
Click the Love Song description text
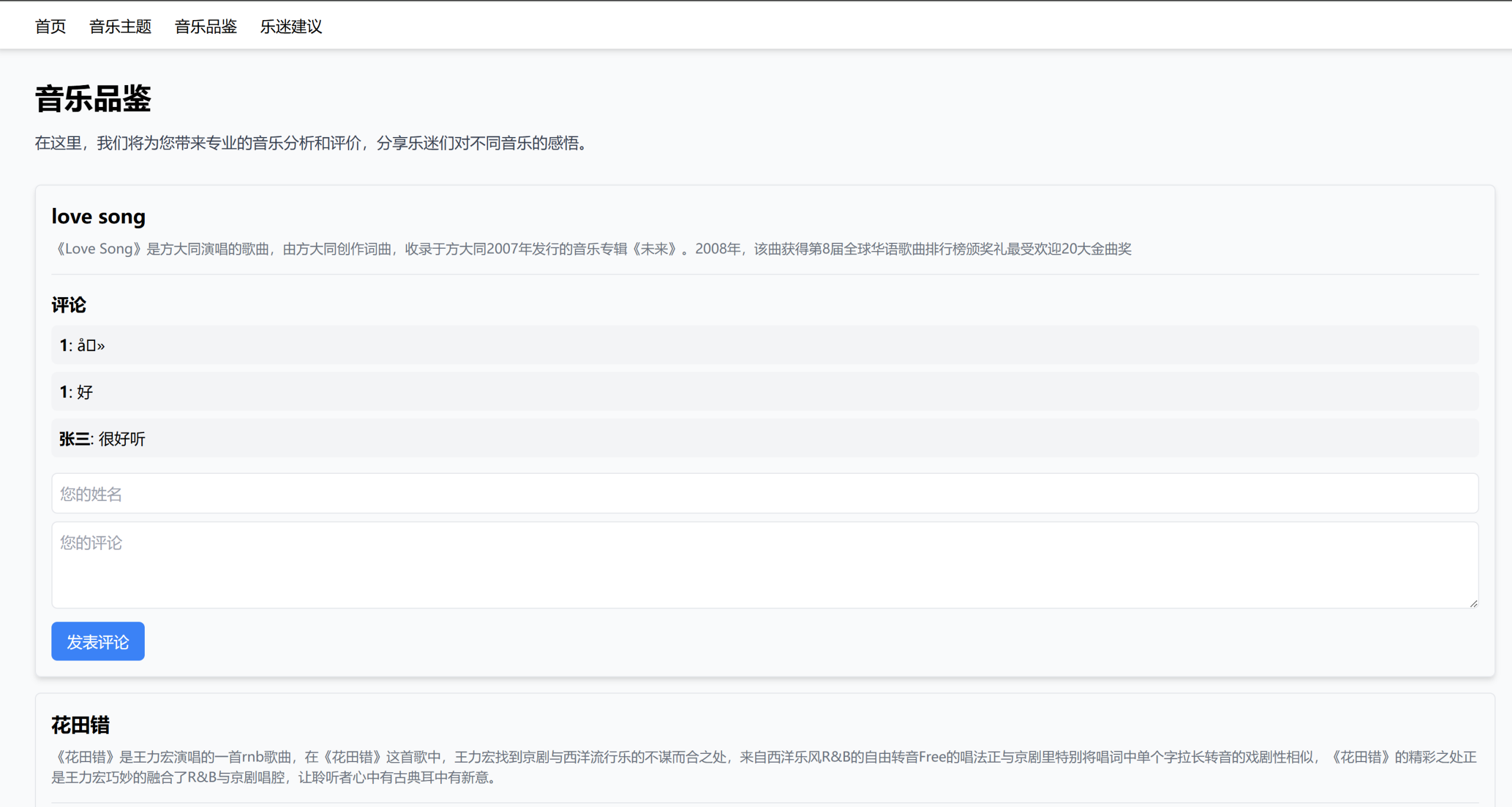click(x=591, y=249)
